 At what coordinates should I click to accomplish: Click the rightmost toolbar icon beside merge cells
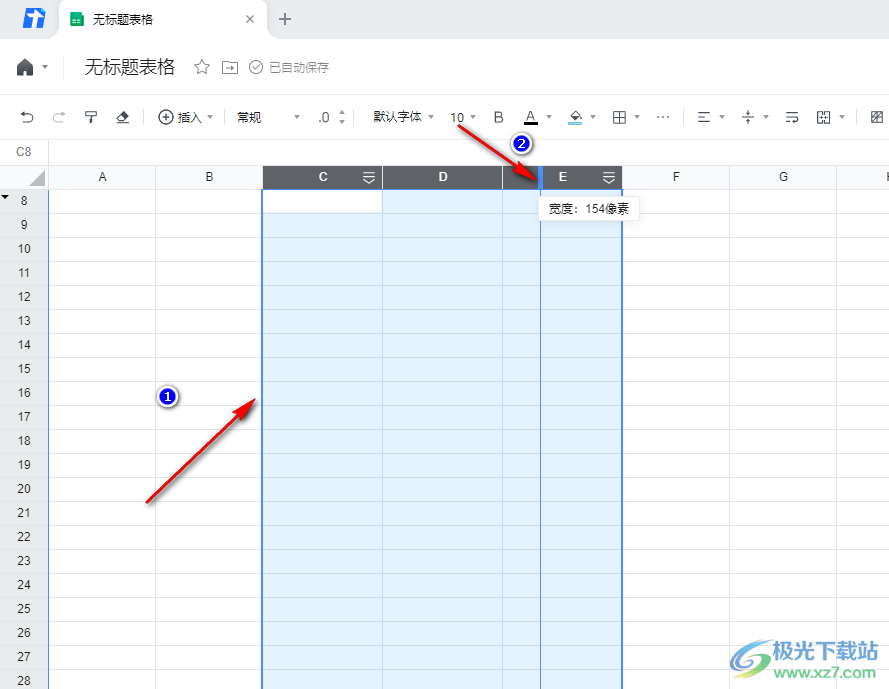click(877, 117)
